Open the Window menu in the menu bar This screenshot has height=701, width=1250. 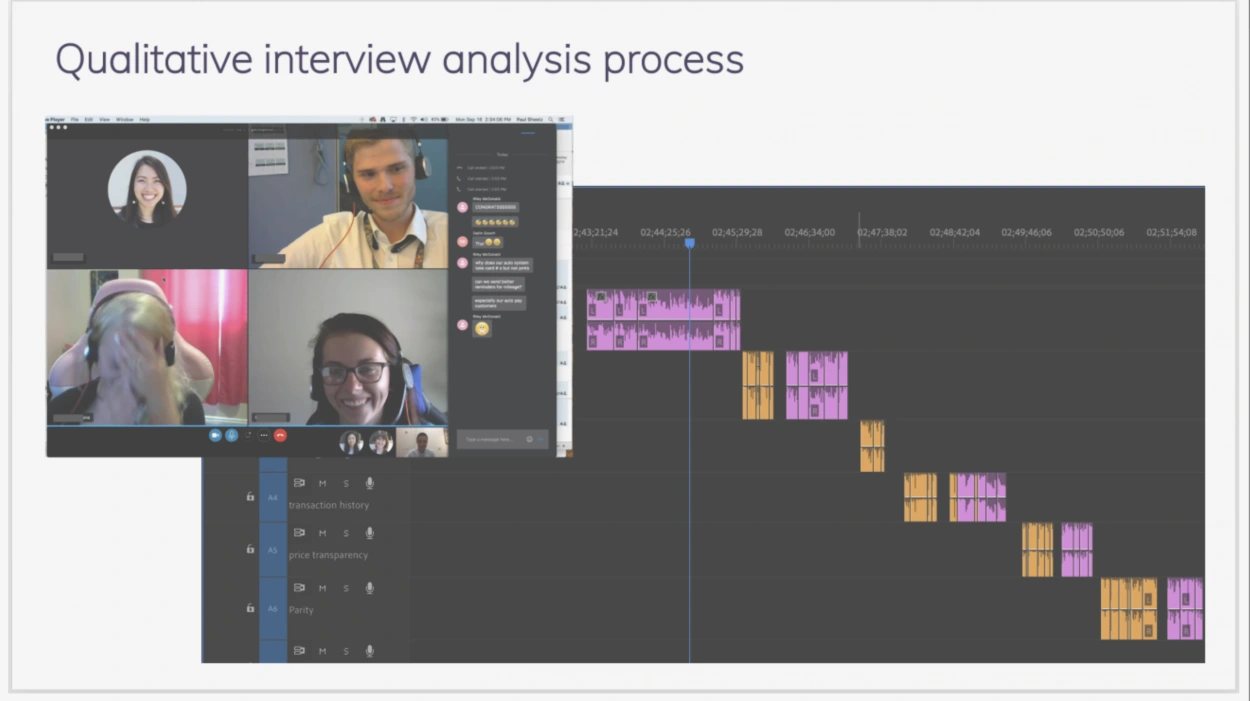coord(124,119)
